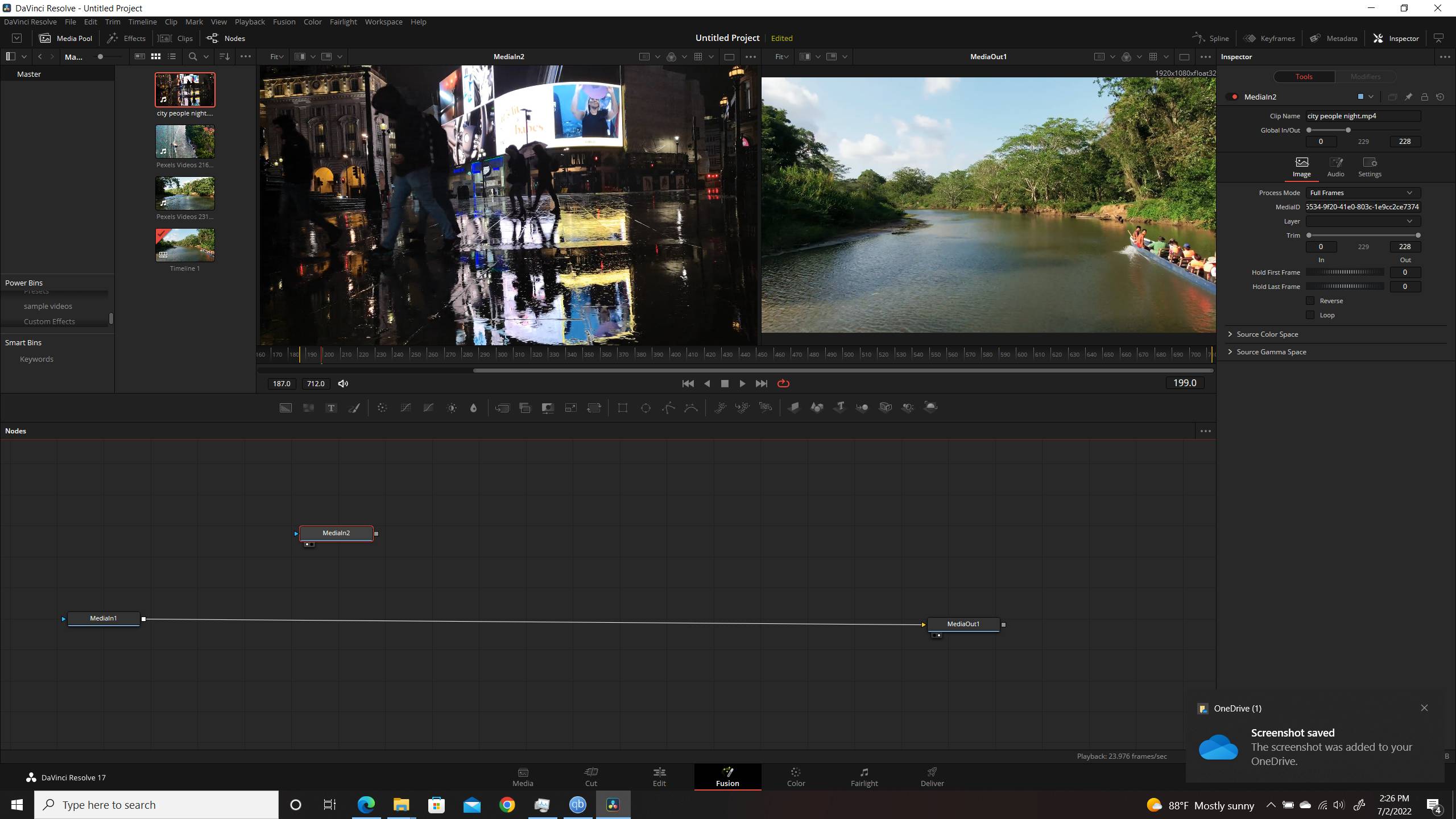Show the Keyframes panel
Image resolution: width=1456 pixels, height=819 pixels.
point(1269,38)
